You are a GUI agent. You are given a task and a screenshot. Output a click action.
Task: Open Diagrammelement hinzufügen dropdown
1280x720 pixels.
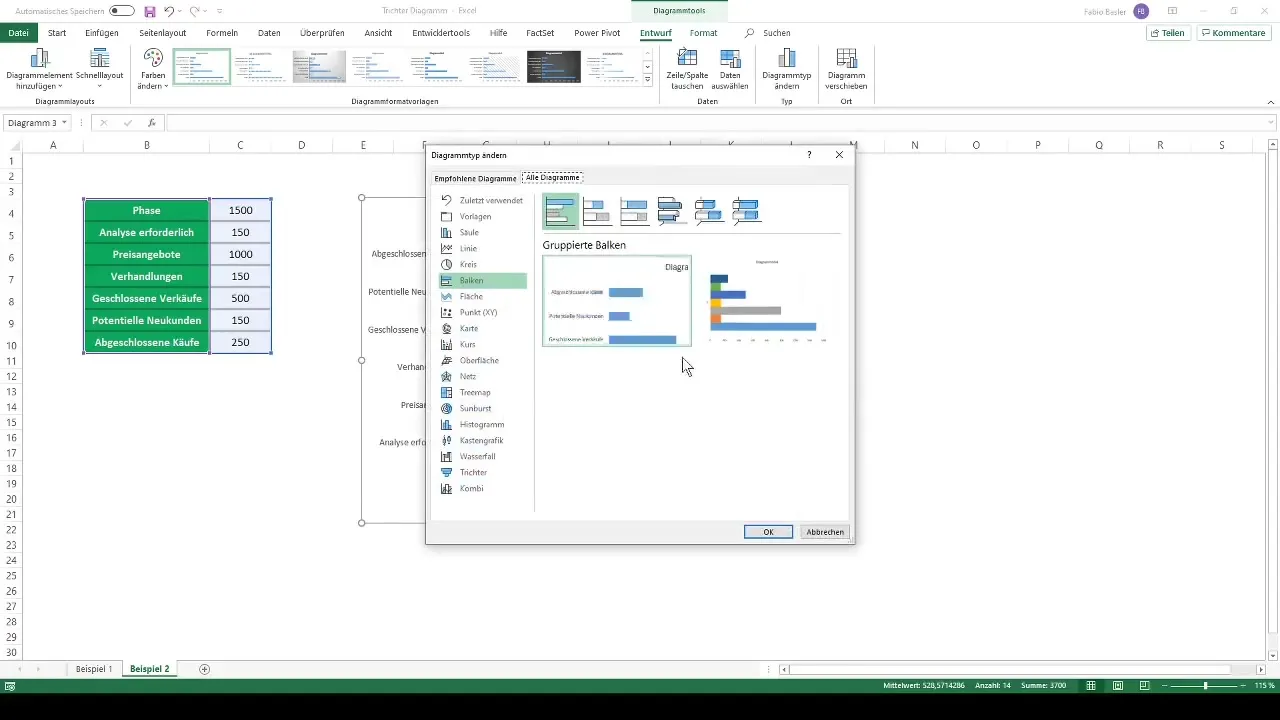pyautogui.click(x=40, y=69)
